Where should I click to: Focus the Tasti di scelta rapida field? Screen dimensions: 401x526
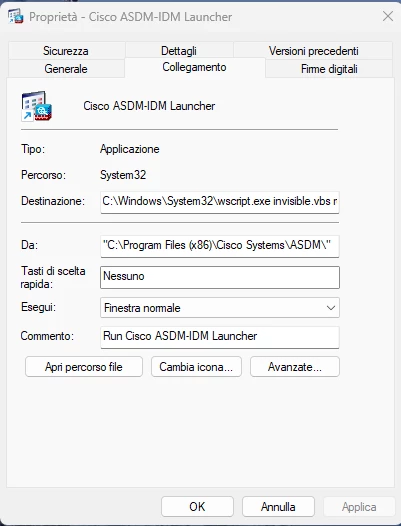click(x=220, y=277)
